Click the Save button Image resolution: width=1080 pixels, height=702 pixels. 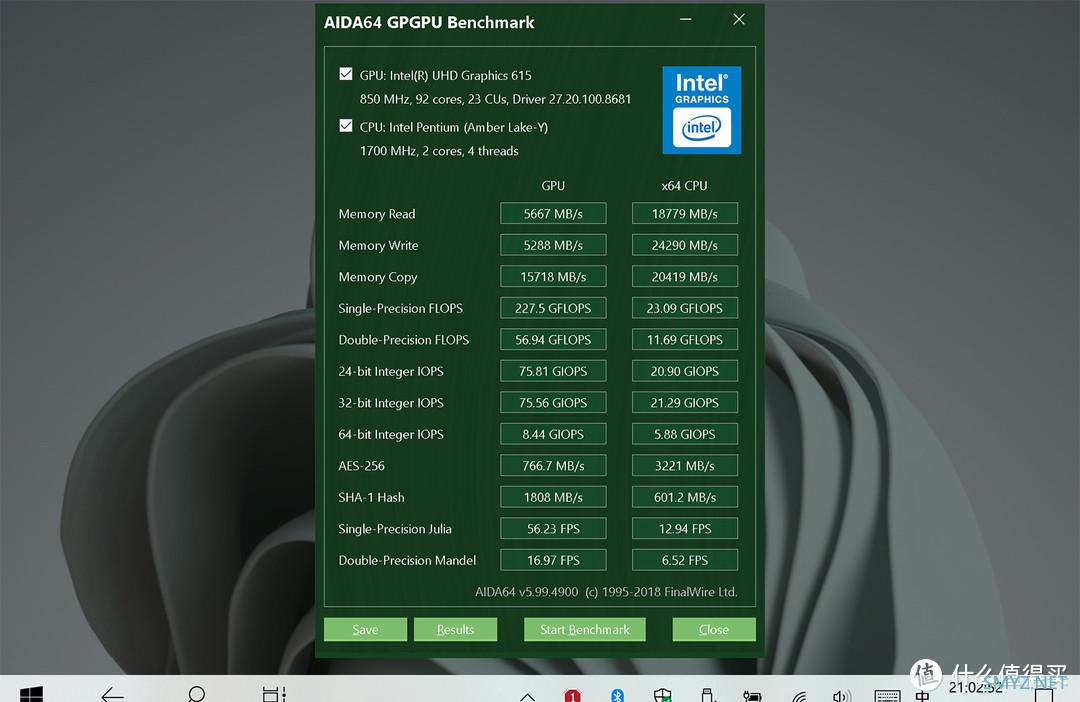click(x=365, y=629)
